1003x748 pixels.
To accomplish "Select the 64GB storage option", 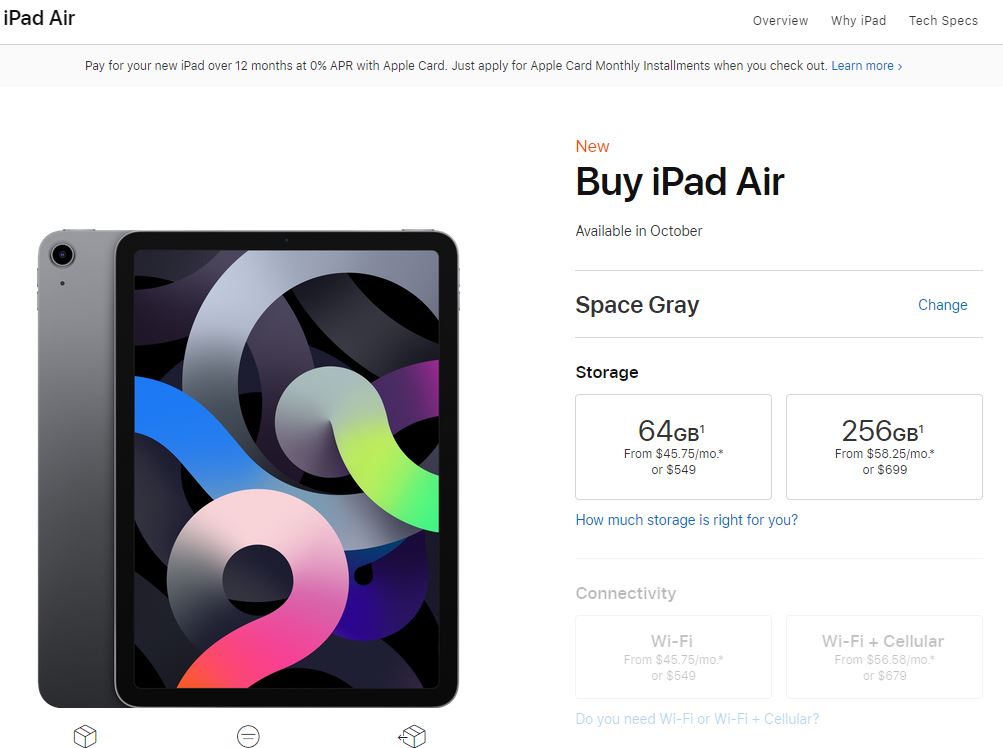I will coord(673,447).
